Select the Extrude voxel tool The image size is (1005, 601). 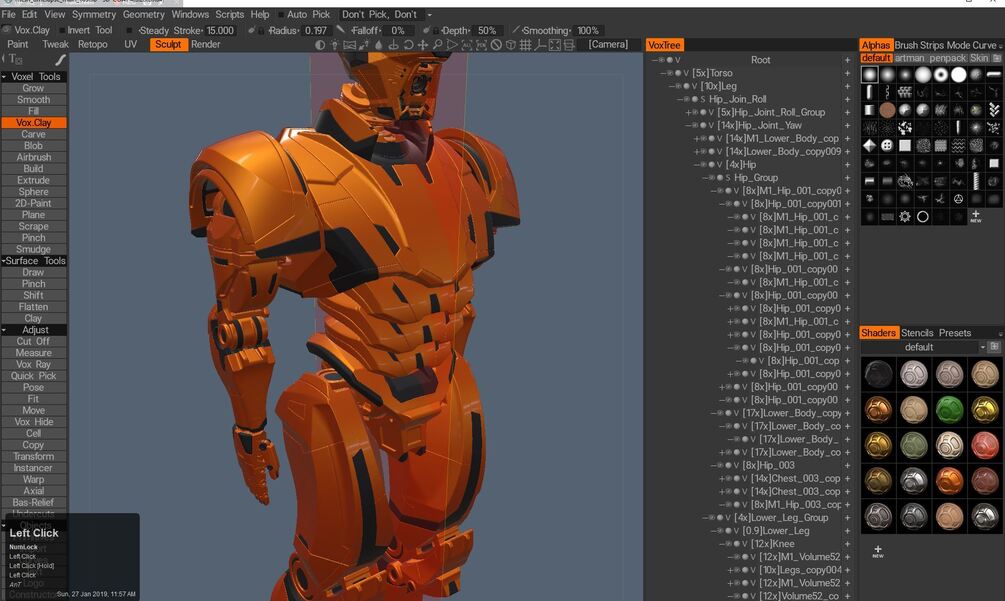(x=33, y=180)
